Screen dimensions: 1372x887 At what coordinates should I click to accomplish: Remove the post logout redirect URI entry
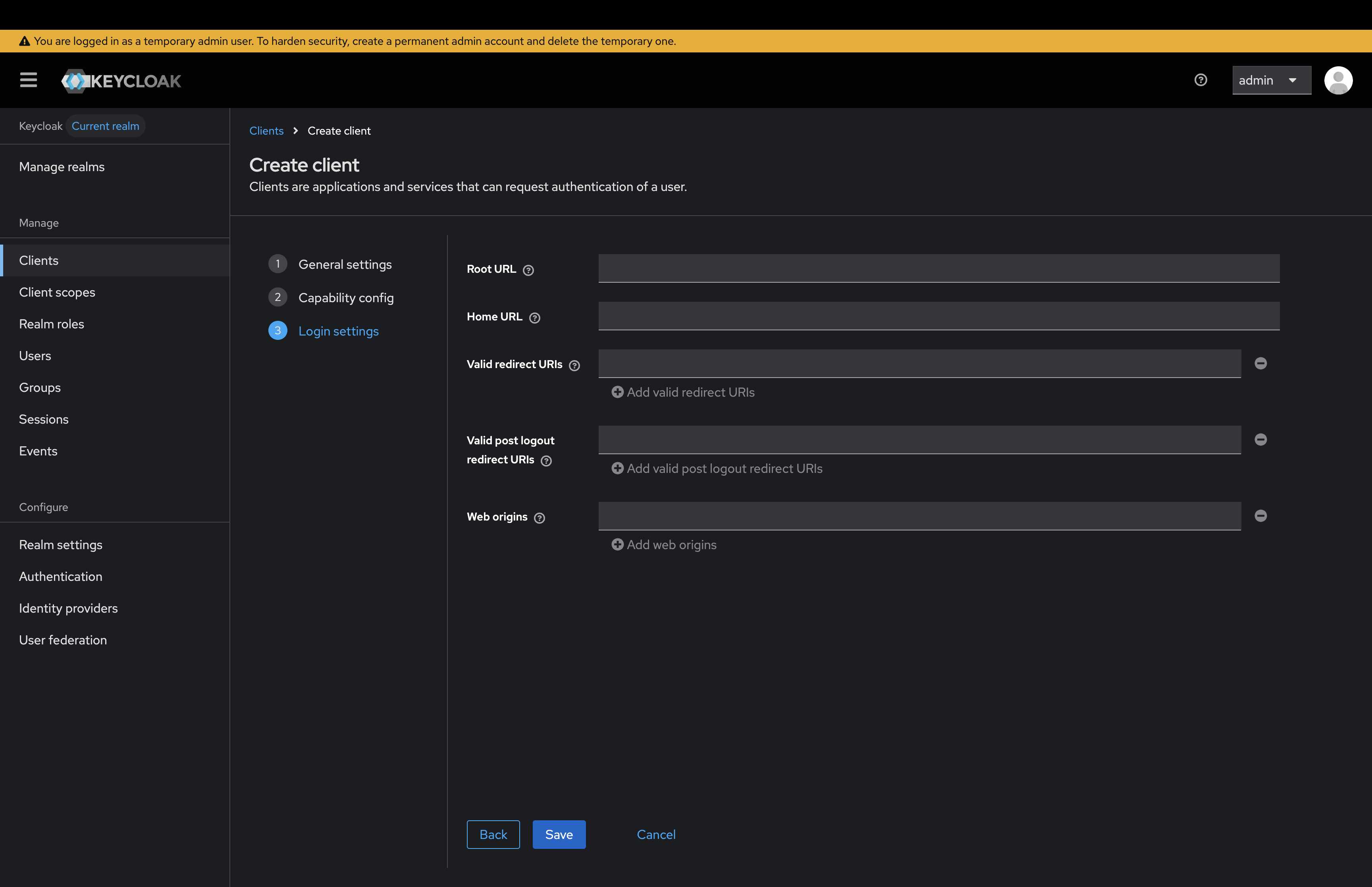pos(1260,440)
